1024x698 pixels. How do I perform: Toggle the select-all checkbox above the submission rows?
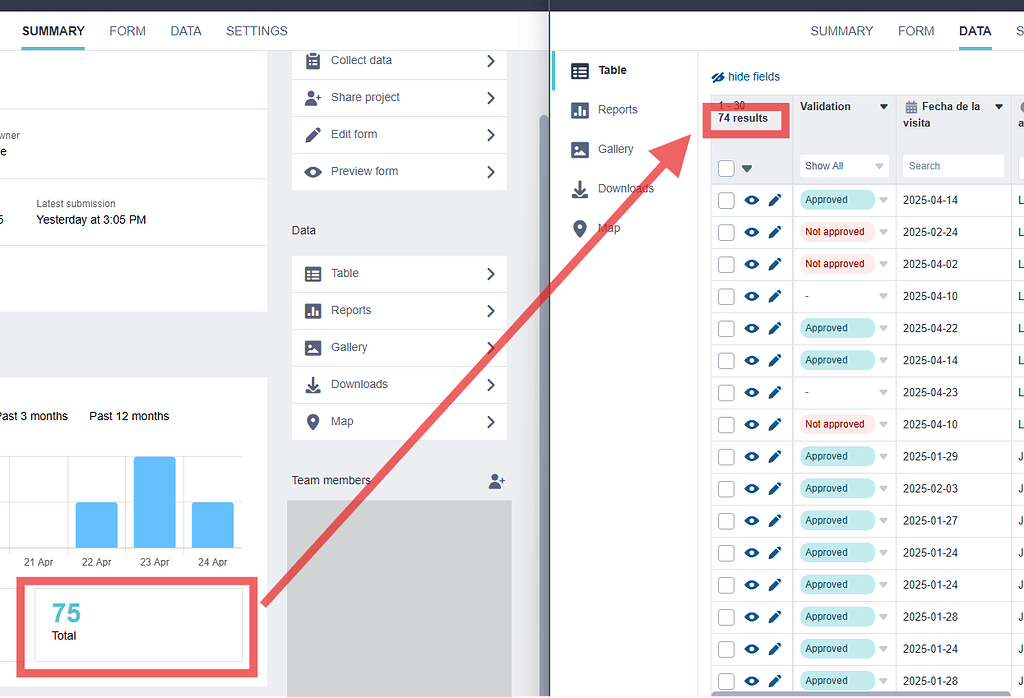click(725, 166)
